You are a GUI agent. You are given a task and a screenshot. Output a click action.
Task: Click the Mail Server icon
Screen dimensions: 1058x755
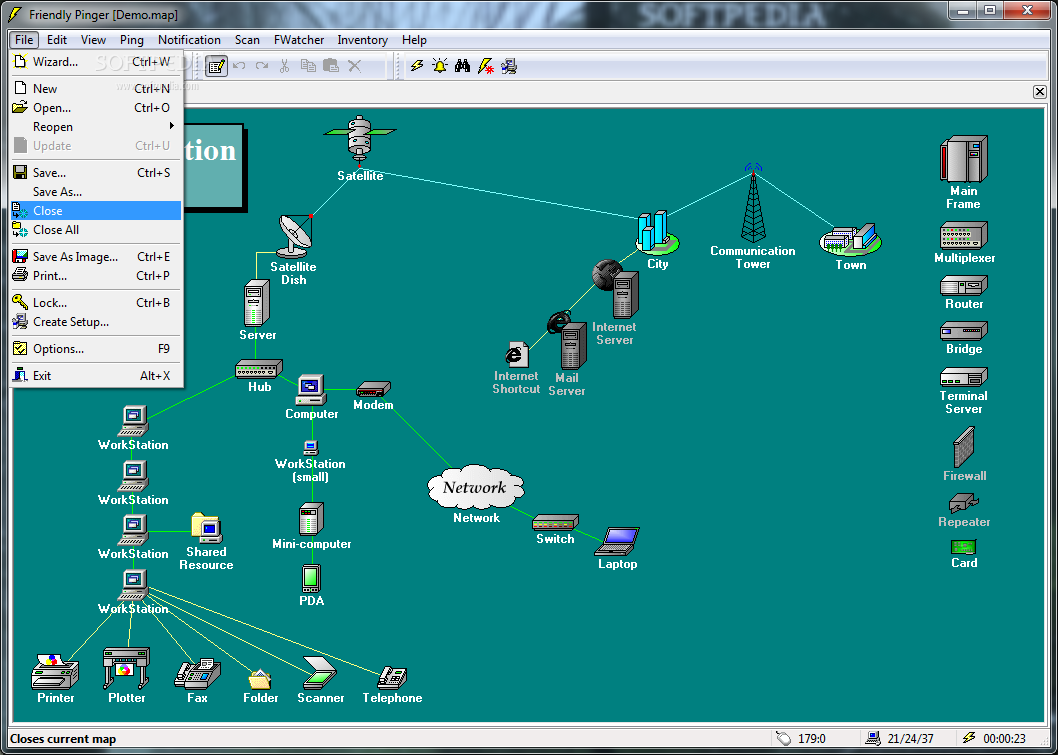click(567, 341)
